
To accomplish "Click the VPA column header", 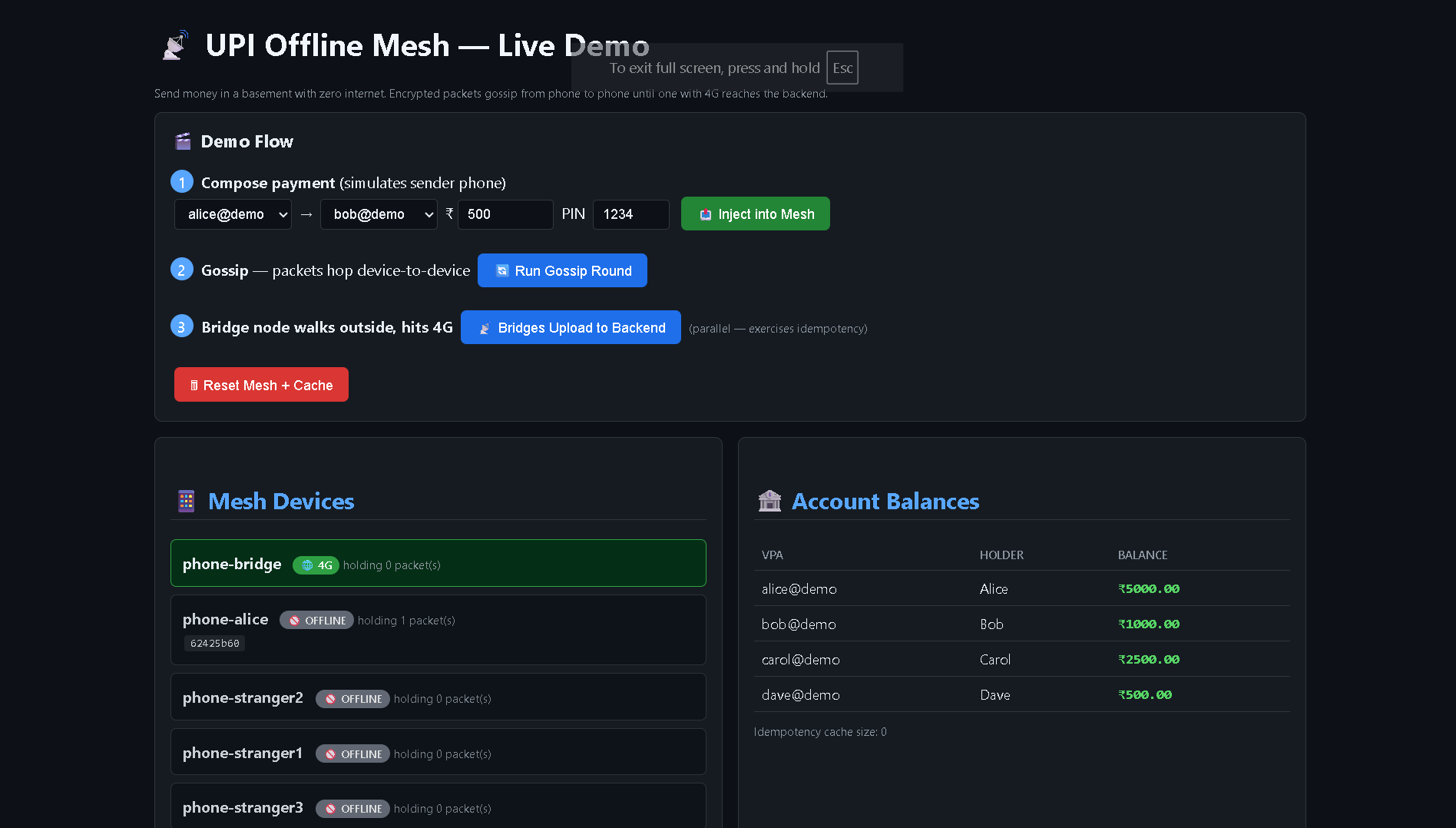I will tap(773, 555).
